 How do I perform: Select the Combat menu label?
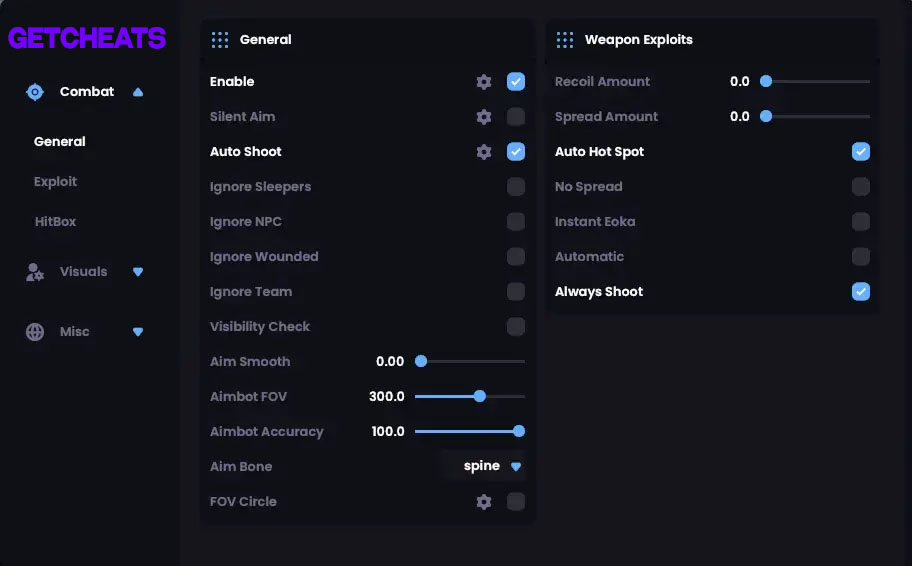click(x=87, y=91)
